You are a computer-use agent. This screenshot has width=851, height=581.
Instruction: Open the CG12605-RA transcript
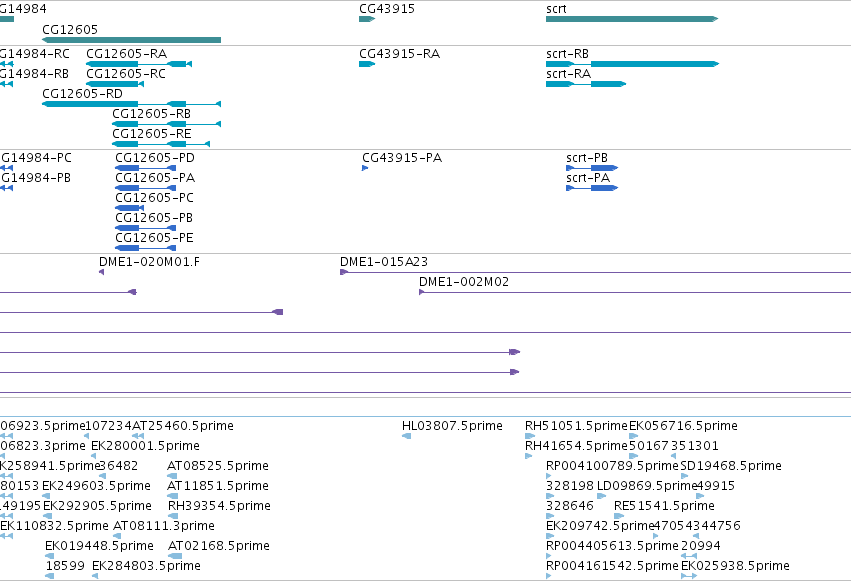(x=139, y=64)
